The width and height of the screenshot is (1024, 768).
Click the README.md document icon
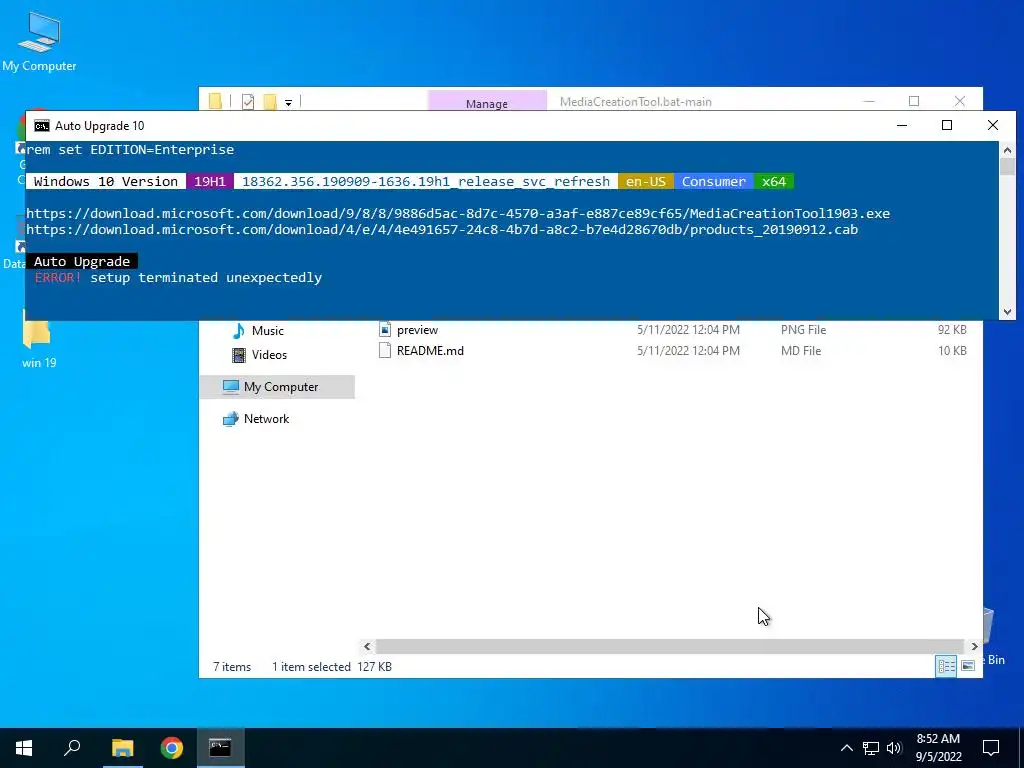click(385, 350)
